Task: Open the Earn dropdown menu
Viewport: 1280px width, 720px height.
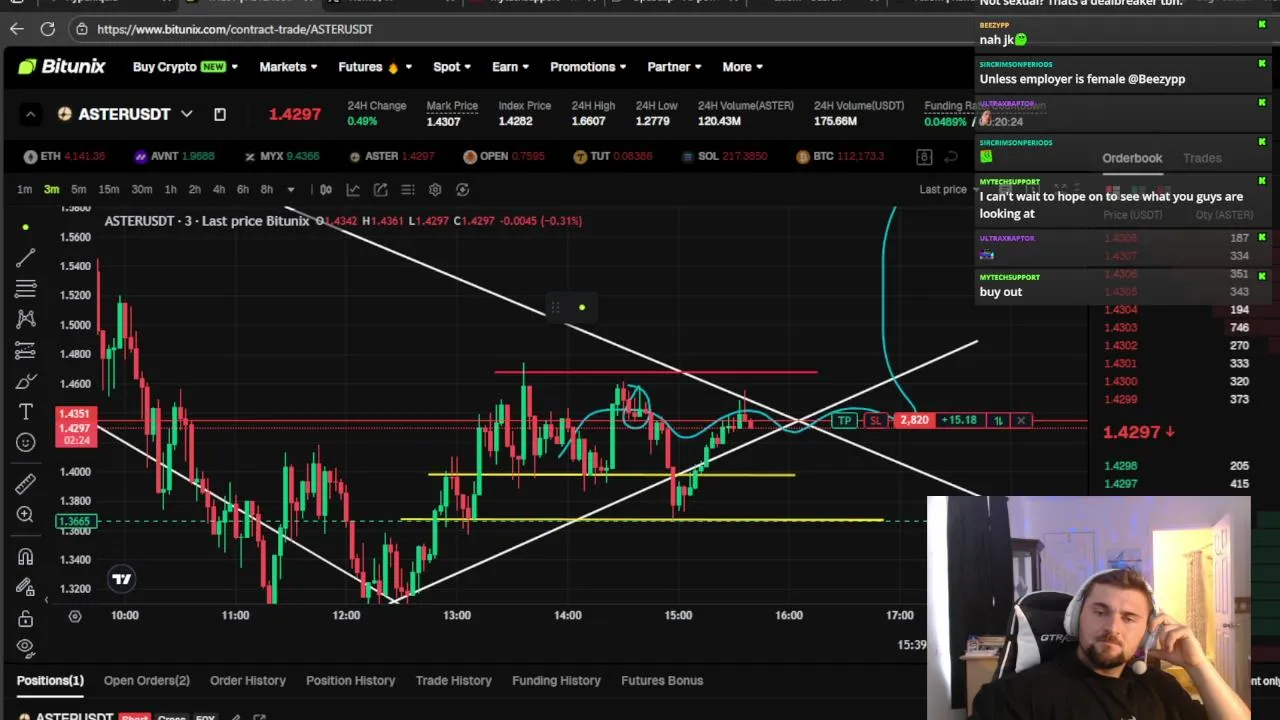Action: [511, 67]
